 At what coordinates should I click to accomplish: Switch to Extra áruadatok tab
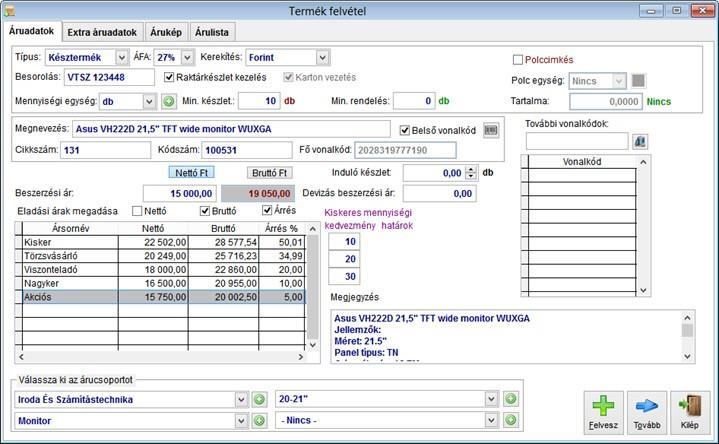pos(102,32)
